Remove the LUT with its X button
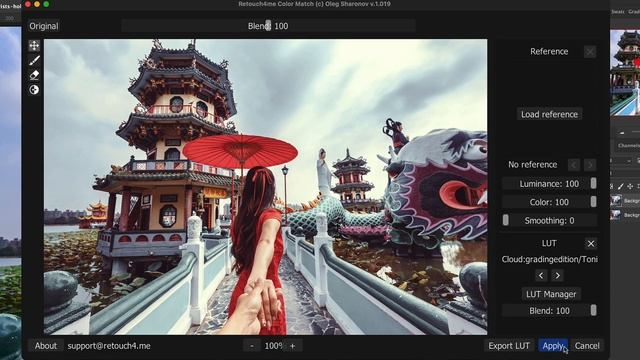The width and height of the screenshot is (640, 360). pos(591,244)
